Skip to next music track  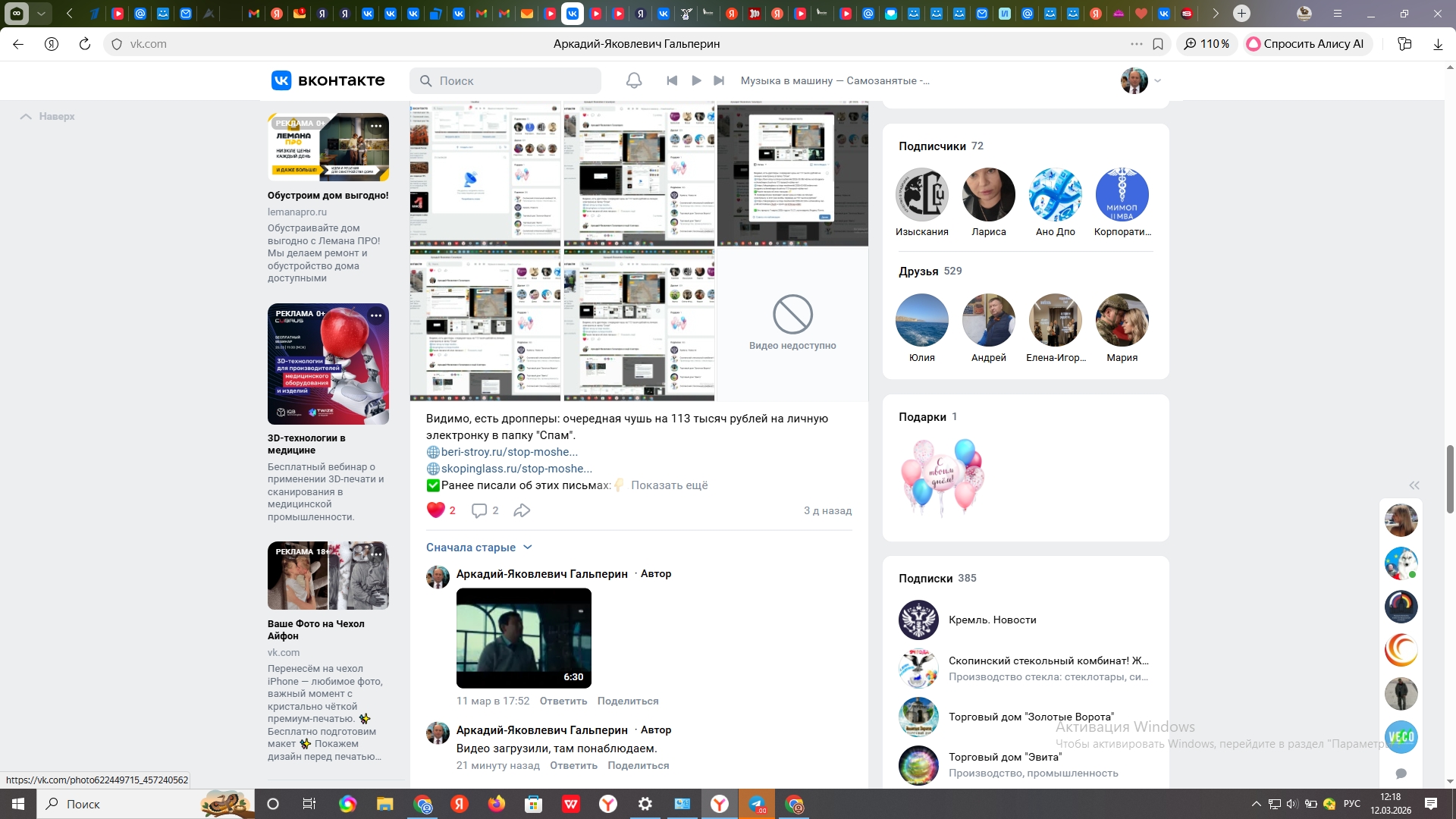(719, 80)
